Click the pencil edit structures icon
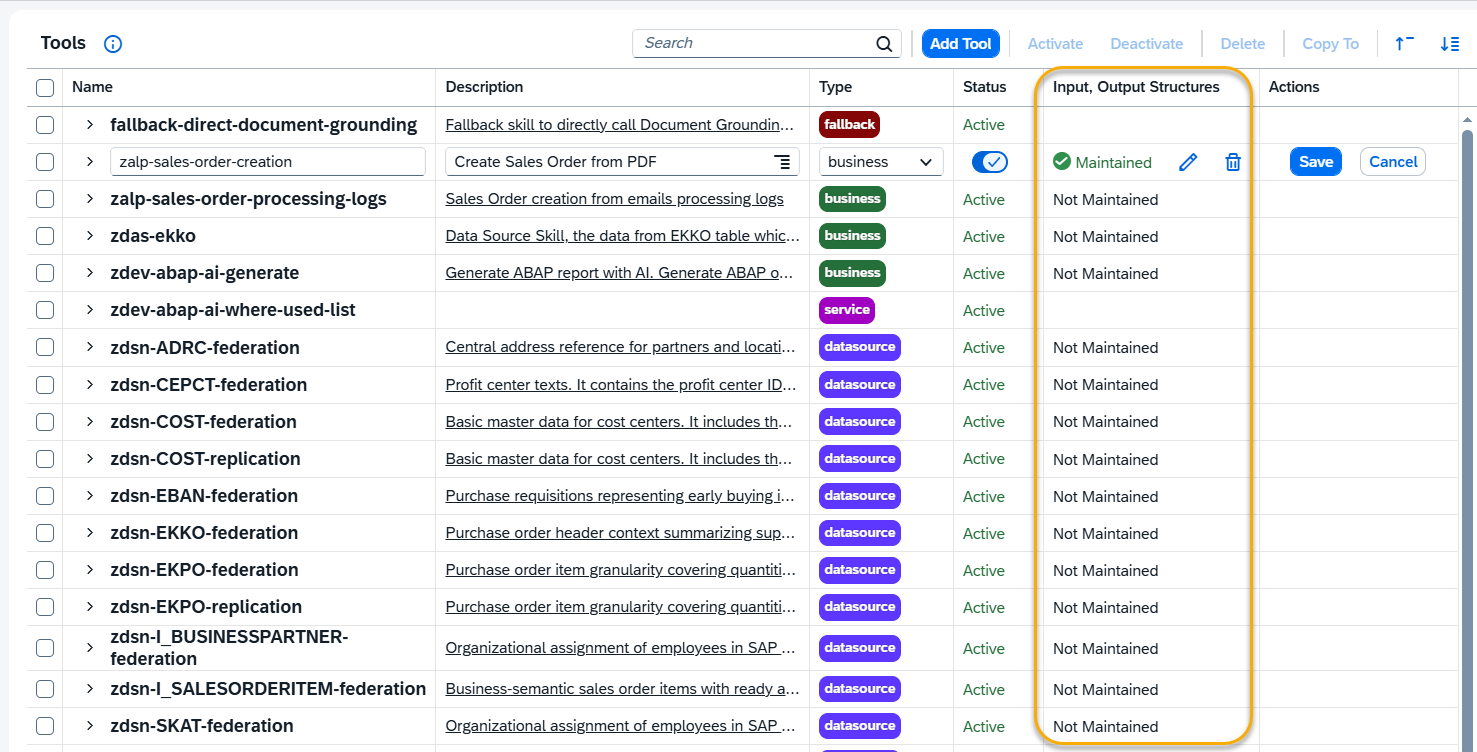 click(x=1188, y=162)
